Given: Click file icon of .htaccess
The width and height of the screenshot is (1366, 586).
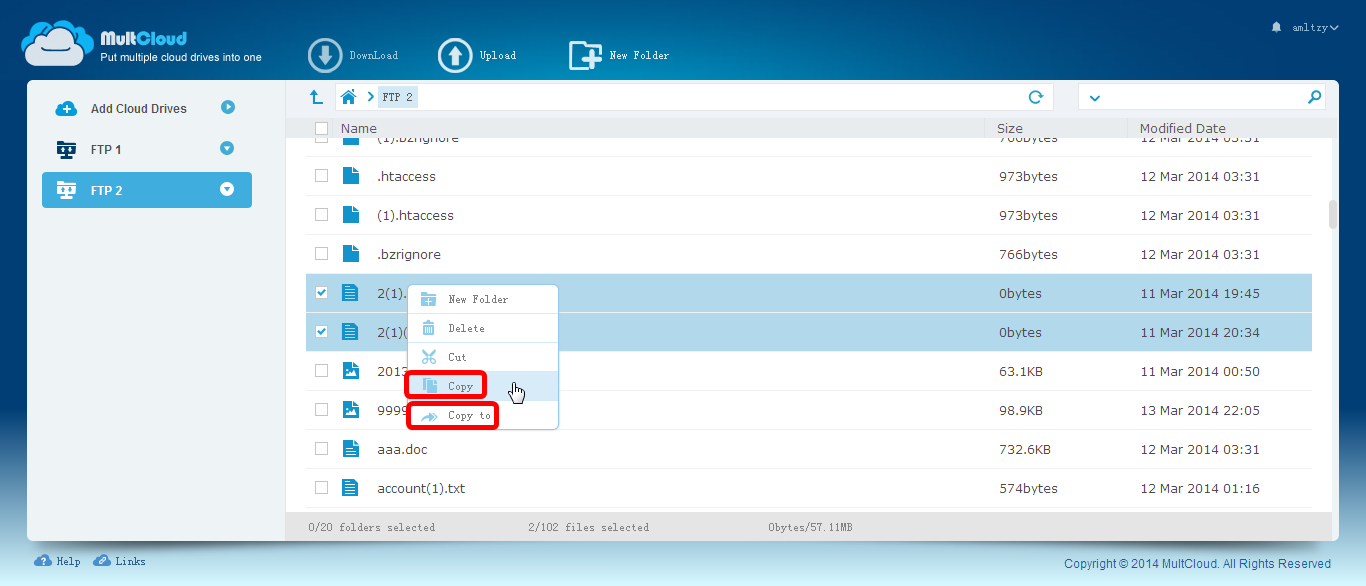Looking at the screenshot, I should 350,176.
